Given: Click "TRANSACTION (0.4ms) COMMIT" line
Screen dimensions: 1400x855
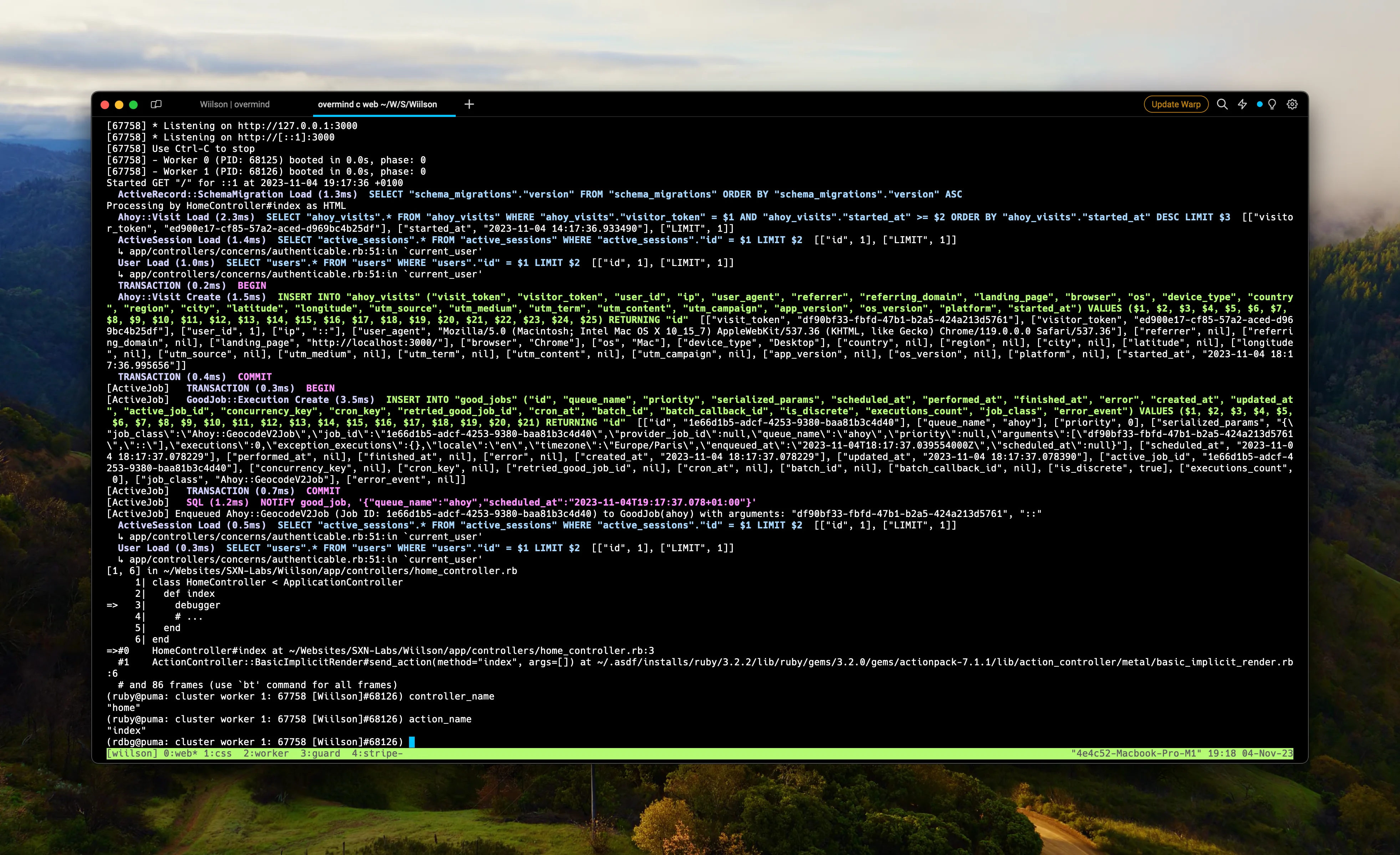Looking at the screenshot, I should pyautogui.click(x=195, y=377).
